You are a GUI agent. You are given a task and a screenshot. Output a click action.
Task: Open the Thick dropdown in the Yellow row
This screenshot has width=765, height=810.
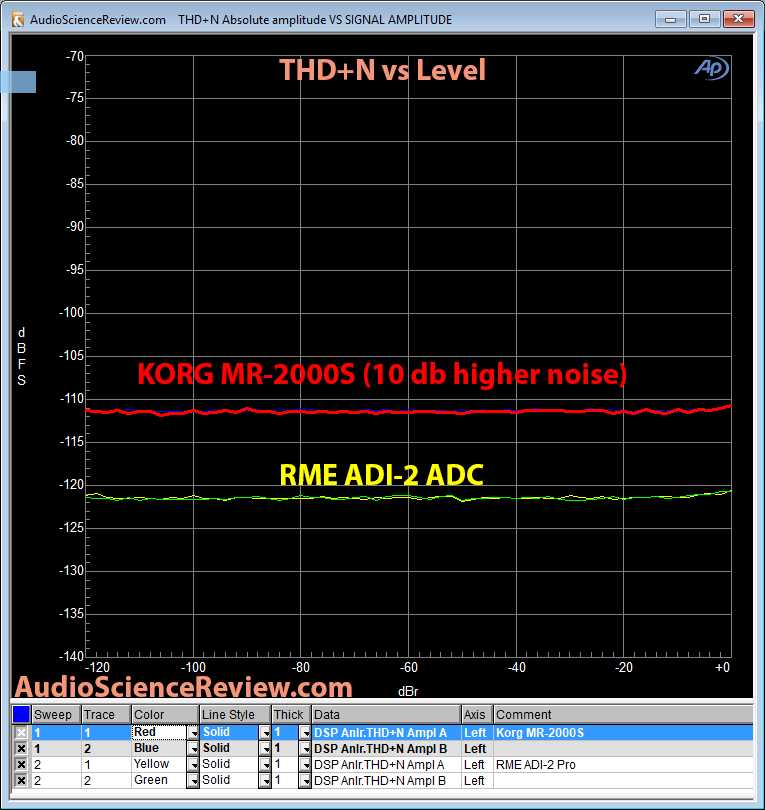pyautogui.click(x=305, y=765)
